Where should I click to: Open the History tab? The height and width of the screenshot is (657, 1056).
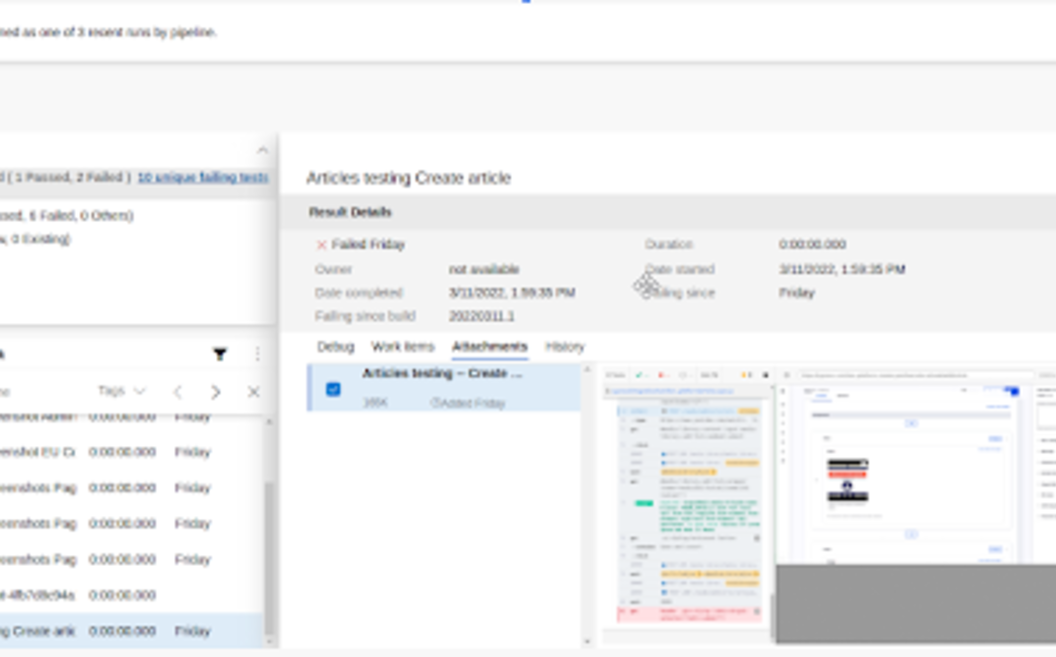click(564, 347)
